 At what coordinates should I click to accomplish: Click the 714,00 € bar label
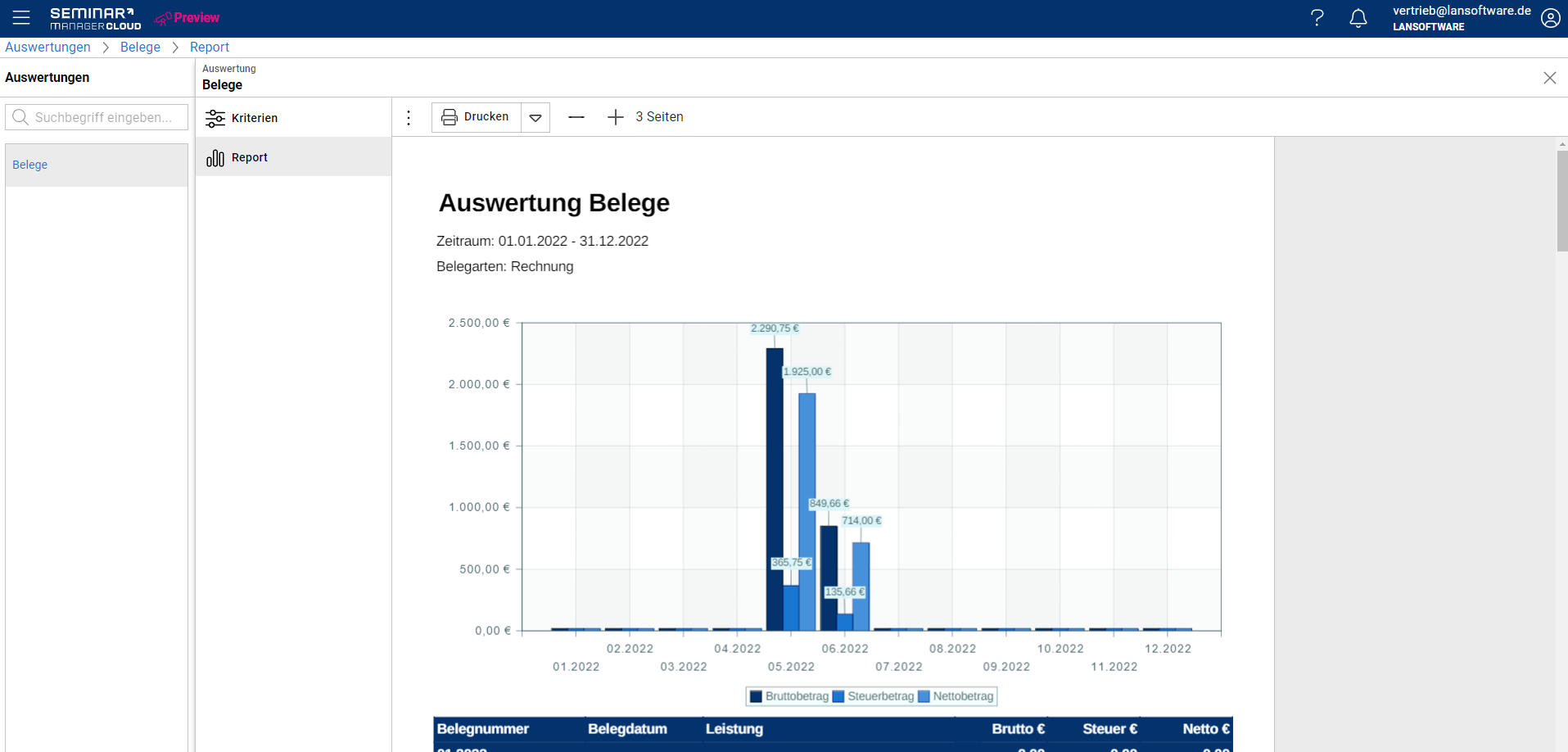(x=861, y=521)
